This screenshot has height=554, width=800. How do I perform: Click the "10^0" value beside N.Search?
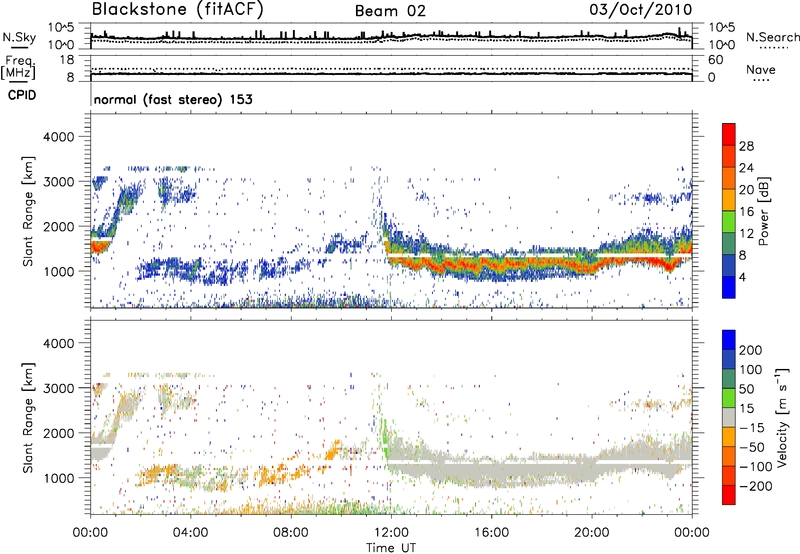click(x=721, y=45)
